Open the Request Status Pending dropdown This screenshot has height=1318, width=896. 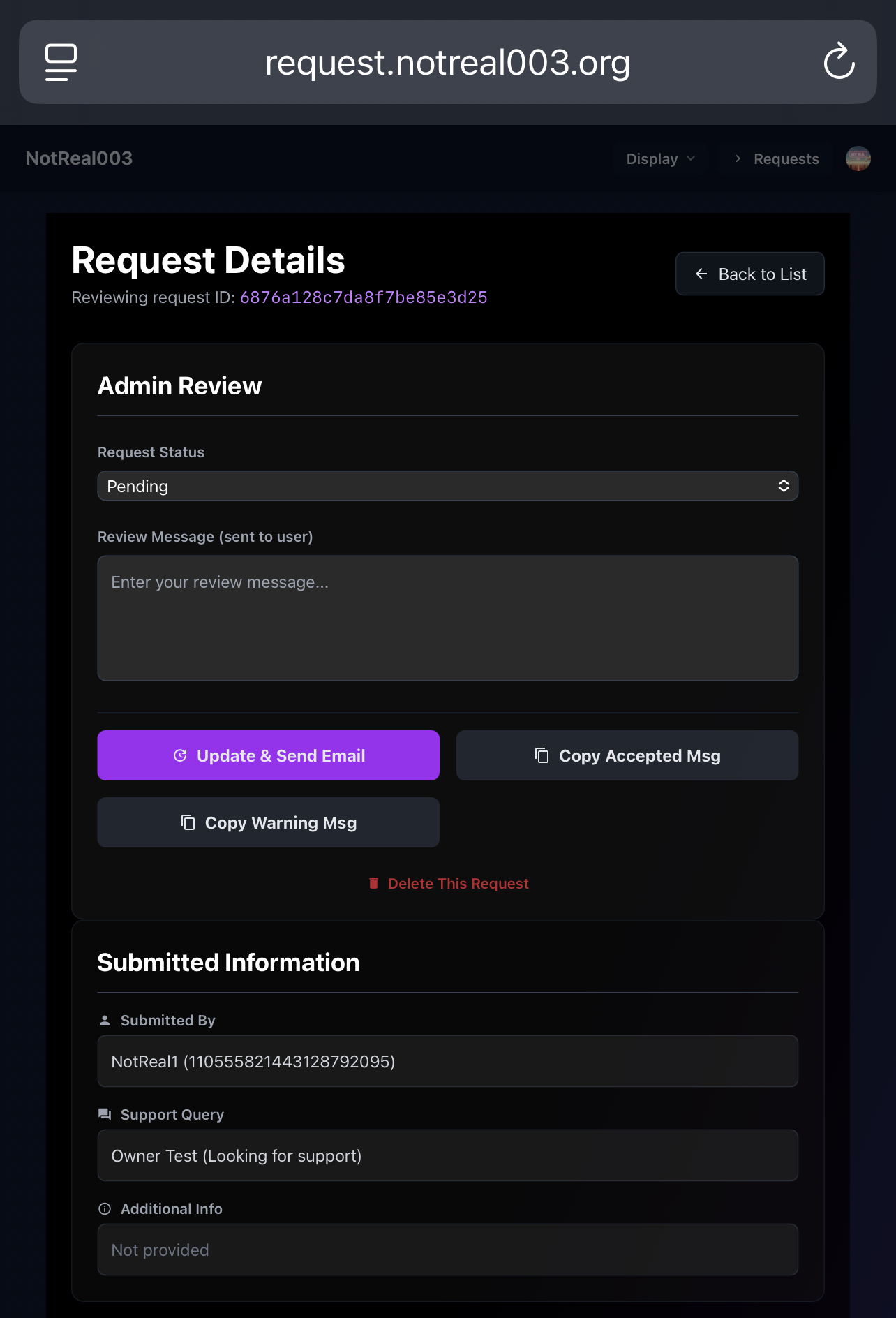[448, 486]
